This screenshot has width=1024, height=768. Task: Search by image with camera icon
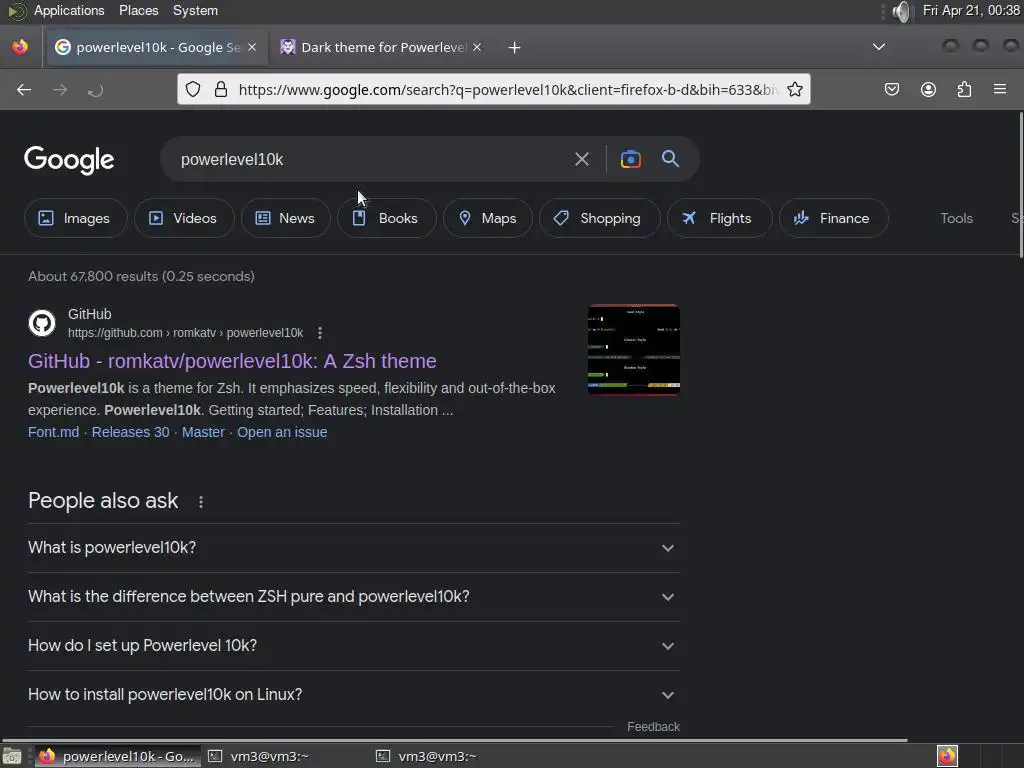point(630,159)
